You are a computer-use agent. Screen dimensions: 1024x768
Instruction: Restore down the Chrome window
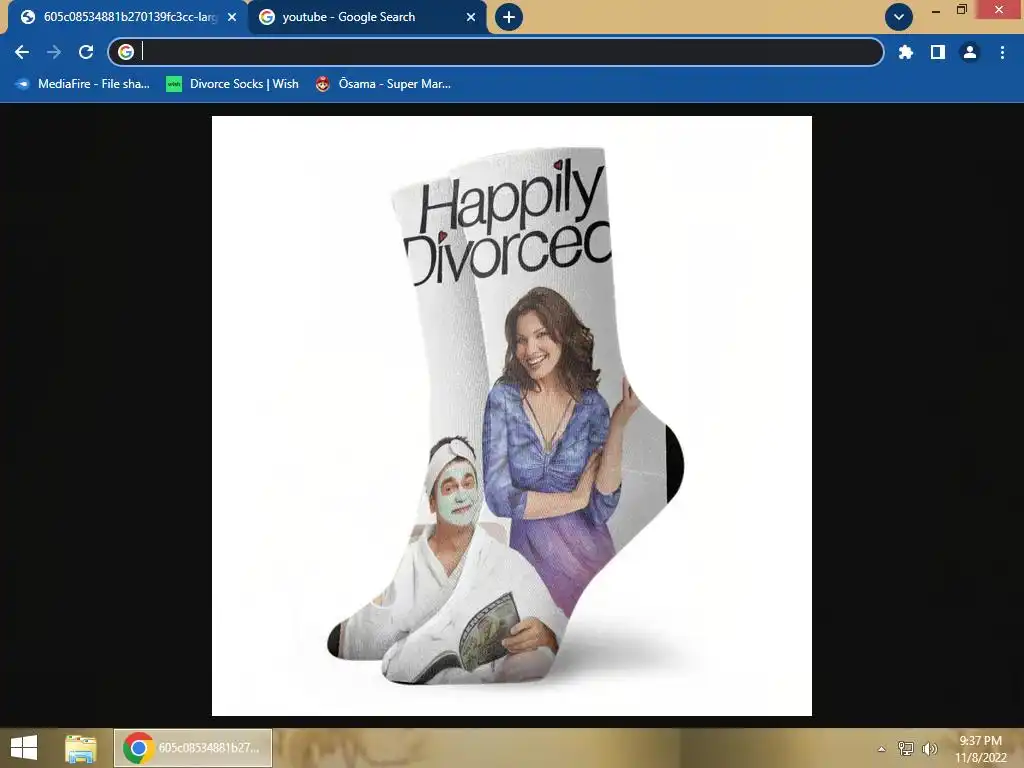coord(961,9)
